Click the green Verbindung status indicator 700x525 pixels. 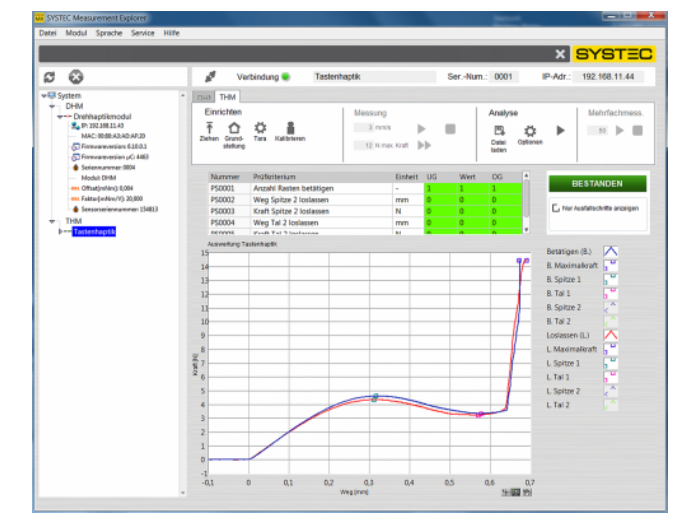[x=286, y=77]
